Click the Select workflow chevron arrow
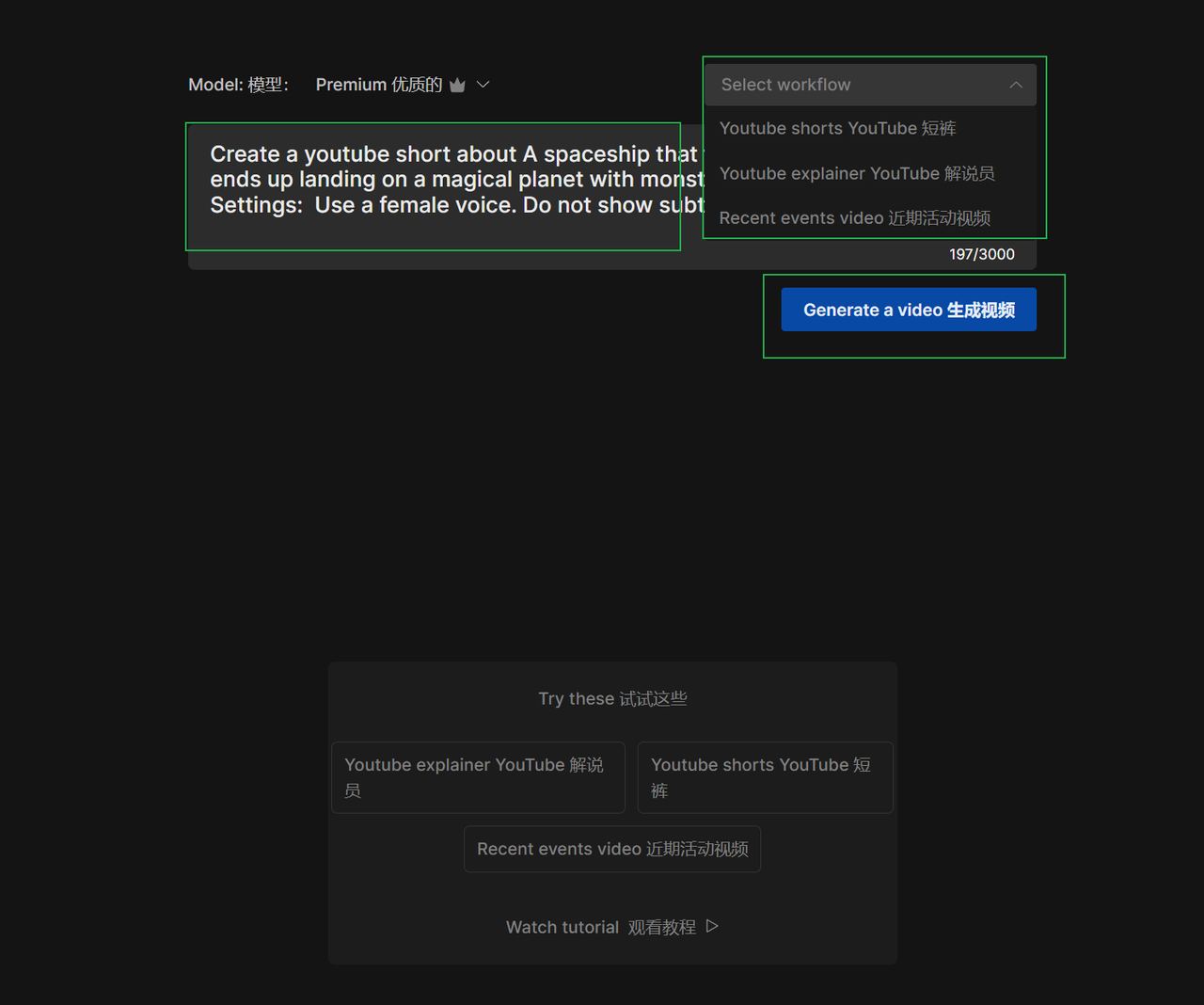The height and width of the screenshot is (1005, 1204). coord(1016,85)
